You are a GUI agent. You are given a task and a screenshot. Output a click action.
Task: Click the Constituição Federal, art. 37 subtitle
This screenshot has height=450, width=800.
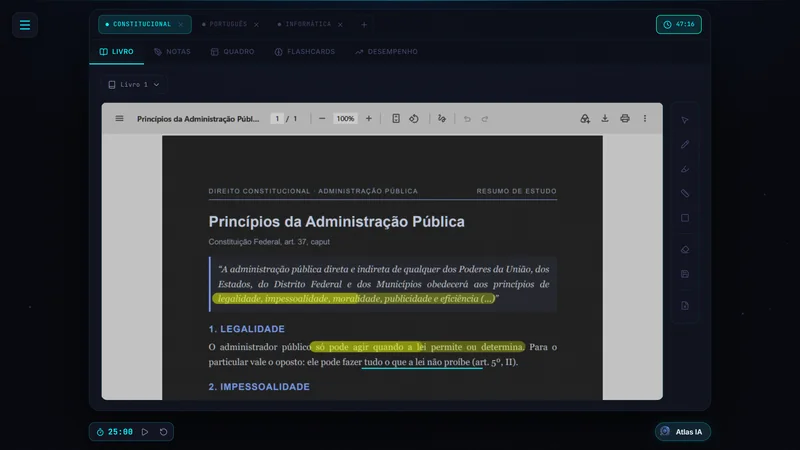coord(269,242)
